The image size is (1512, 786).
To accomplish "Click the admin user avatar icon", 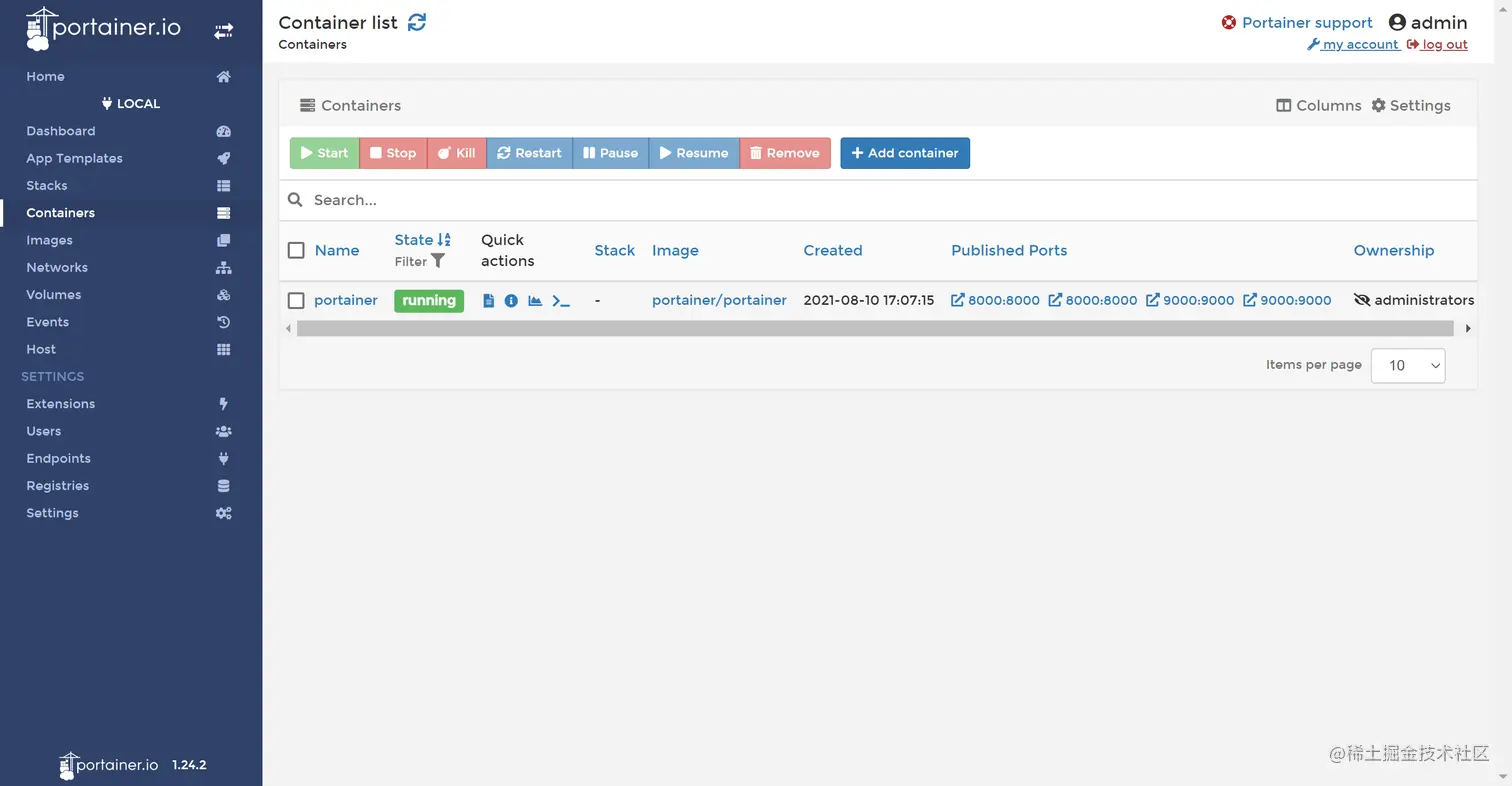I will point(1397,22).
